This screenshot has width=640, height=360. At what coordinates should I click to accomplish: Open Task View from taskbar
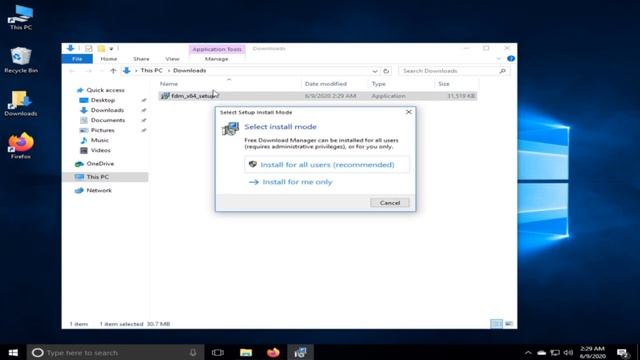[x=218, y=352]
